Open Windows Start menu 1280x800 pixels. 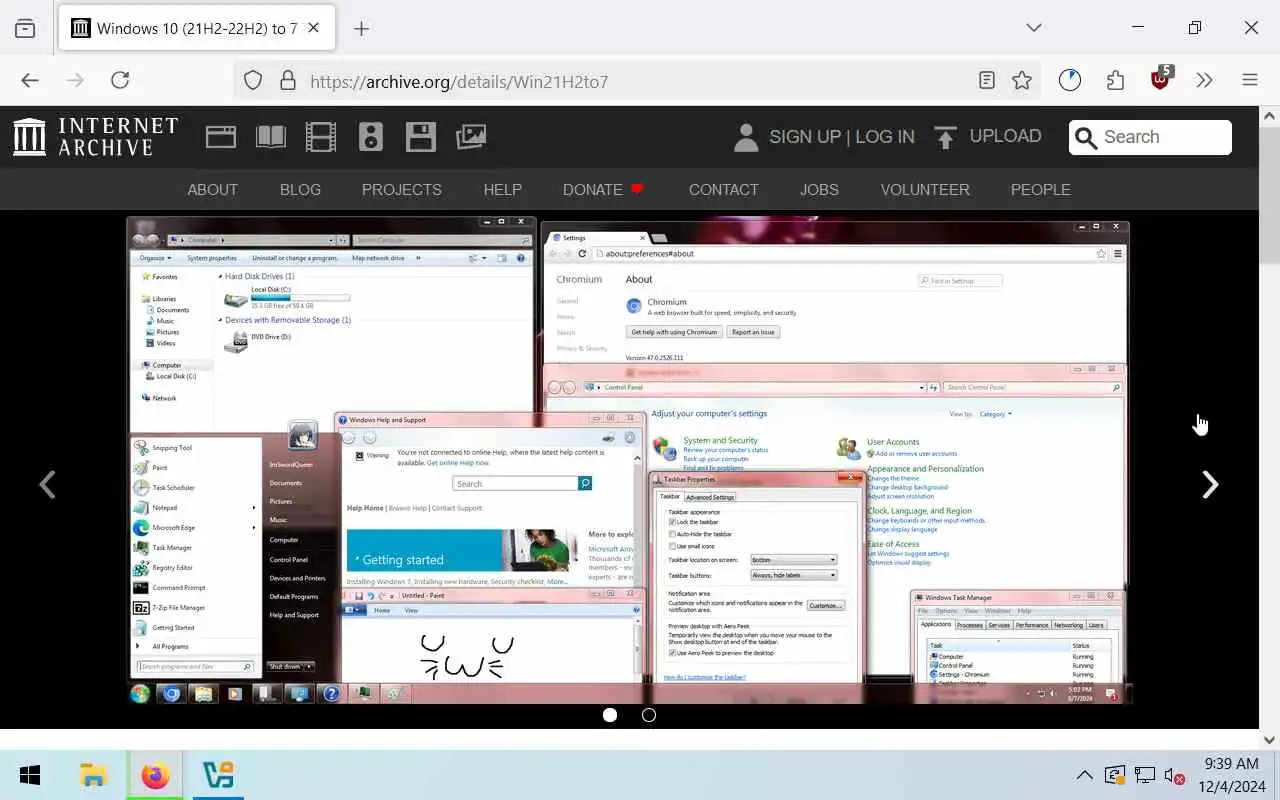[x=30, y=775]
